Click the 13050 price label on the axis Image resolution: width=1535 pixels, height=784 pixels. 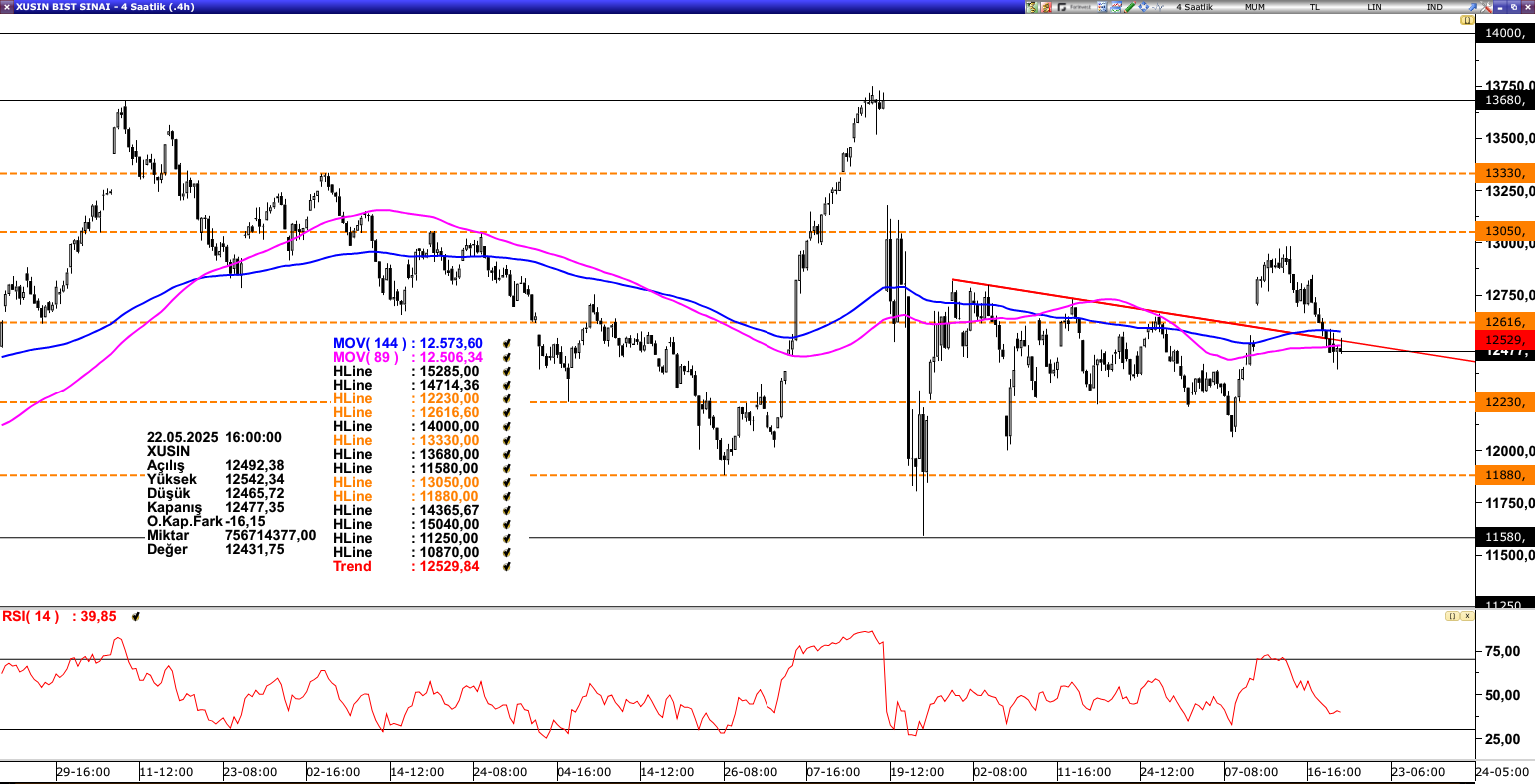pos(1505,231)
